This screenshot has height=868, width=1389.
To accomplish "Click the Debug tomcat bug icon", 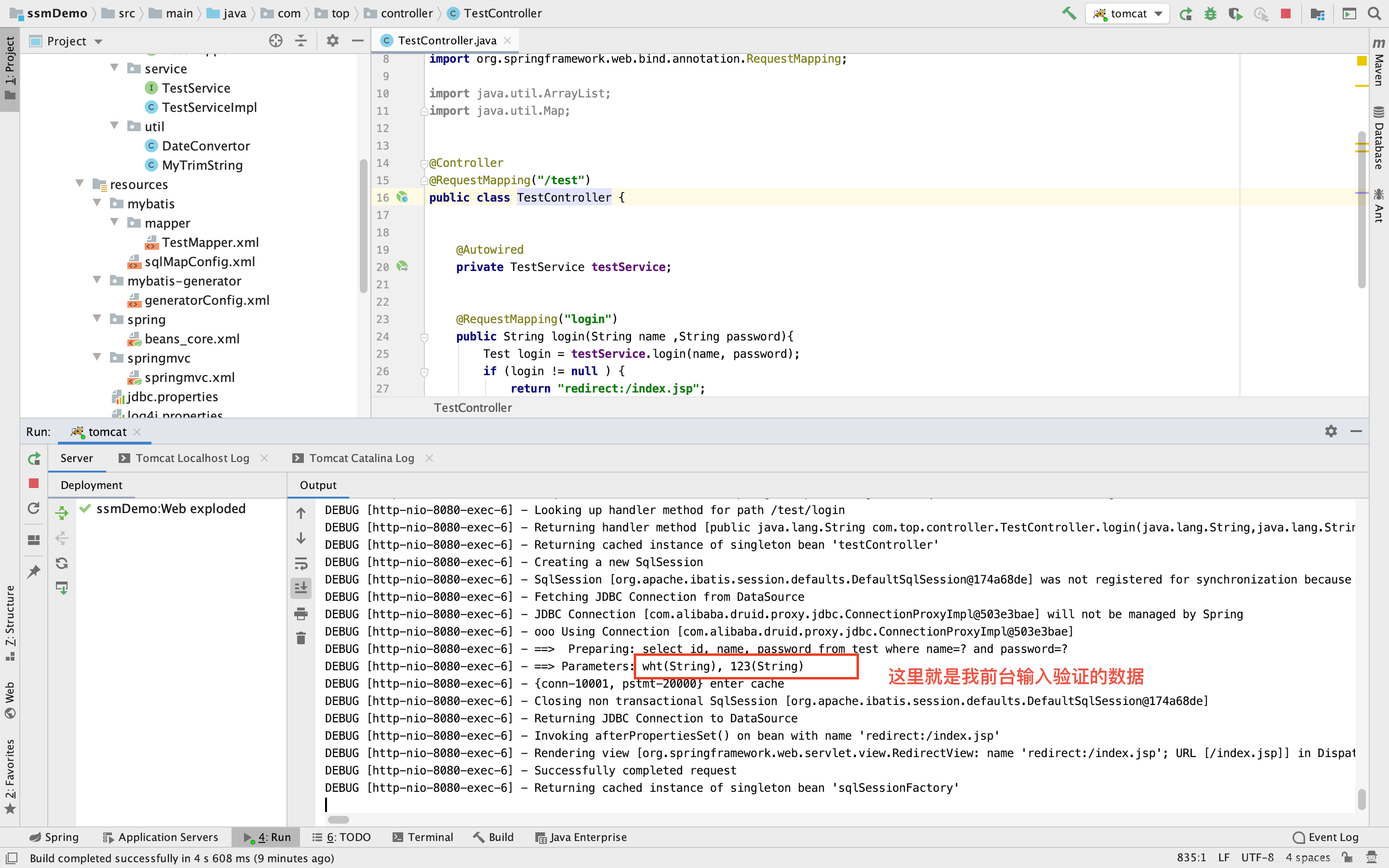I will 1211,13.
